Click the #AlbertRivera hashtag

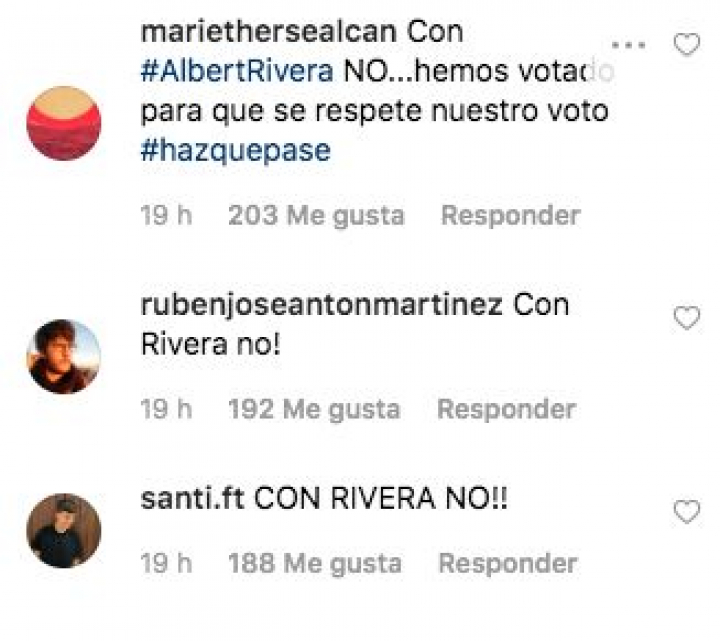click(237, 71)
